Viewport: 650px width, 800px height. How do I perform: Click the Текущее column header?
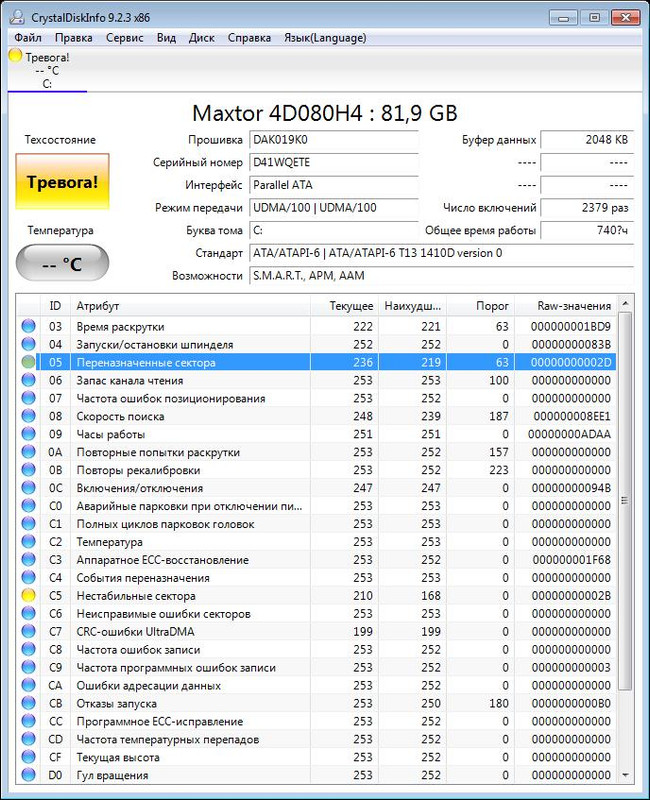[x=344, y=306]
